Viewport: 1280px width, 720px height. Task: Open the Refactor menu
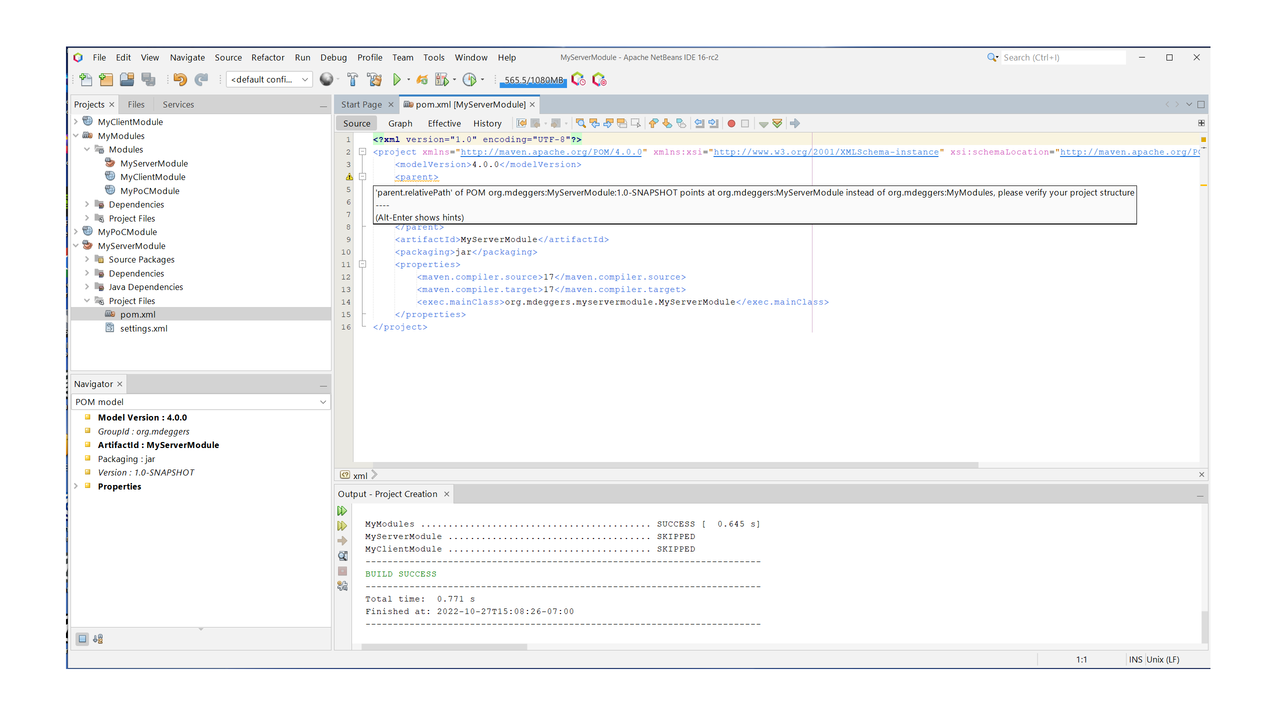coord(268,57)
